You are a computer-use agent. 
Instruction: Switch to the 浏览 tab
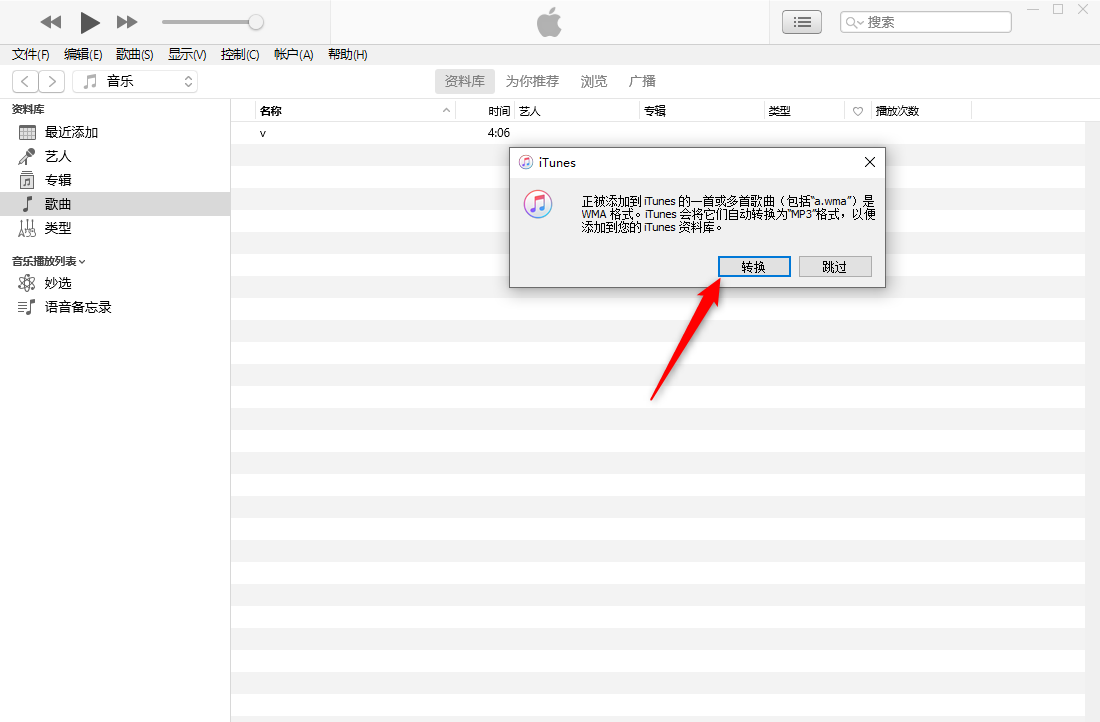pos(593,81)
